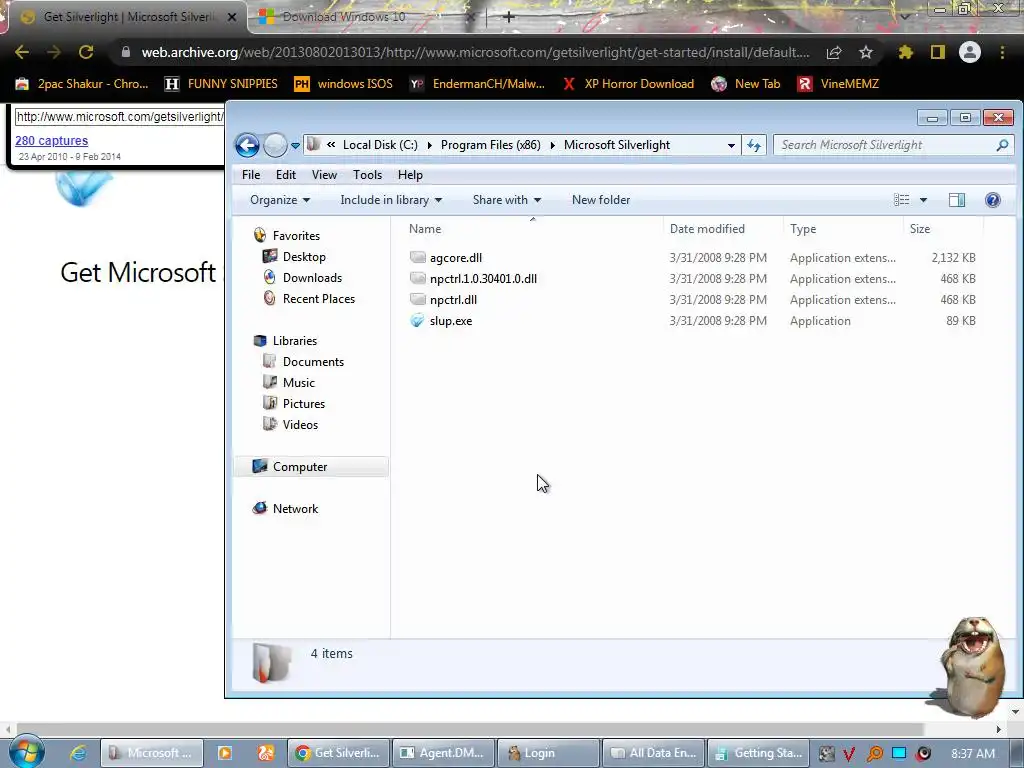Open address bar previous locations dropdown
The width and height of the screenshot is (1024, 768).
pos(731,146)
